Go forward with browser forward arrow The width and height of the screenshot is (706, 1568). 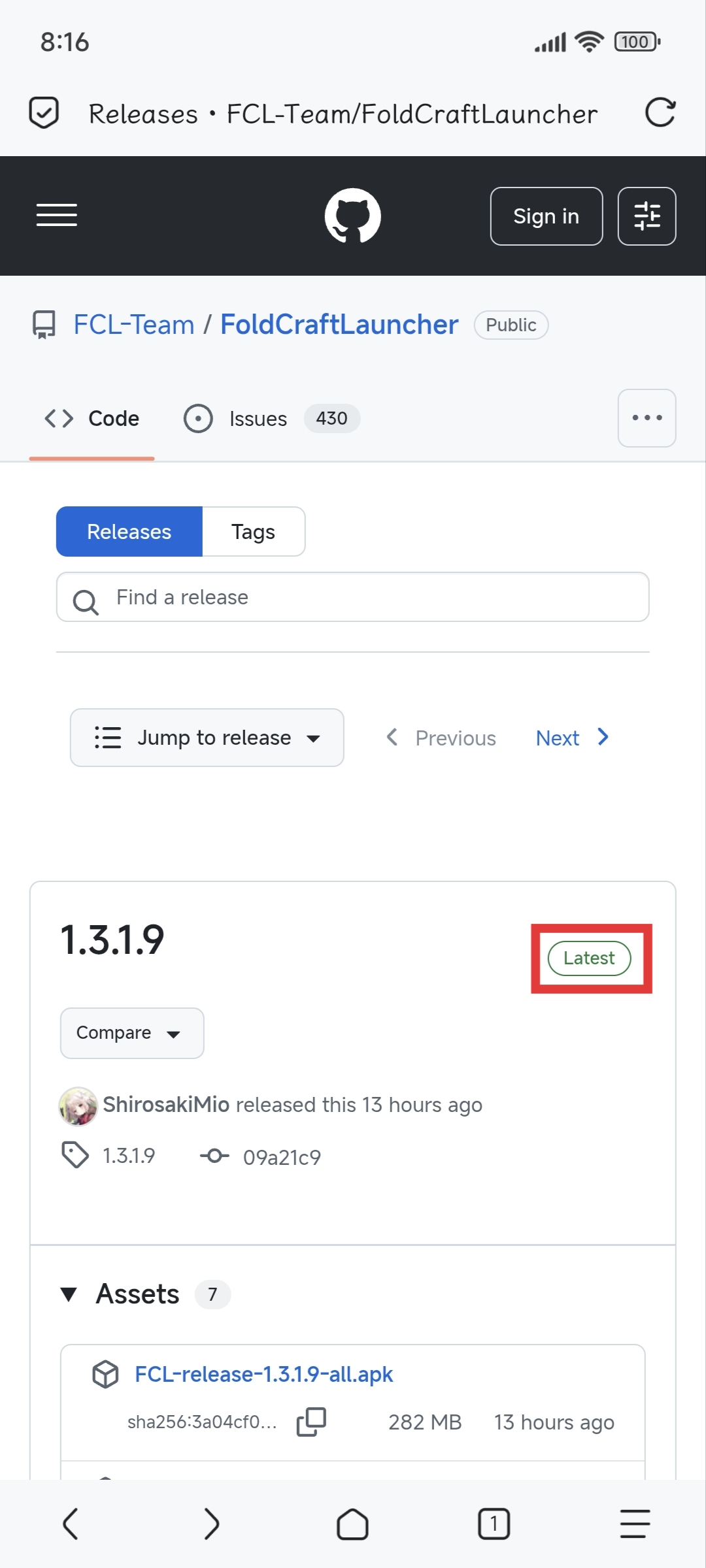tap(212, 1524)
